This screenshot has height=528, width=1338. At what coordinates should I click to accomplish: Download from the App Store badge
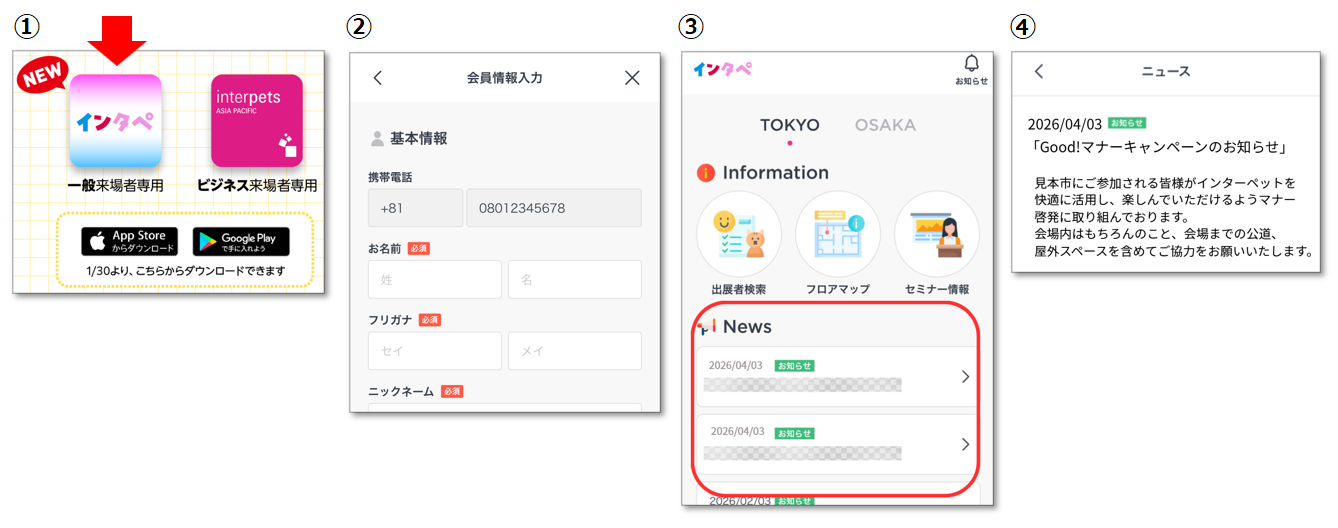[x=130, y=241]
